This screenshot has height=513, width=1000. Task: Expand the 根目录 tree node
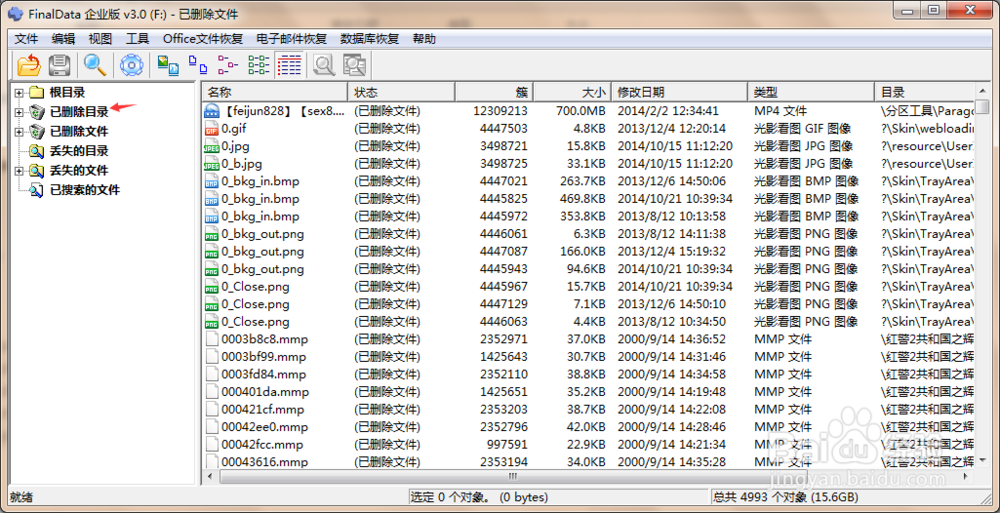point(19,93)
